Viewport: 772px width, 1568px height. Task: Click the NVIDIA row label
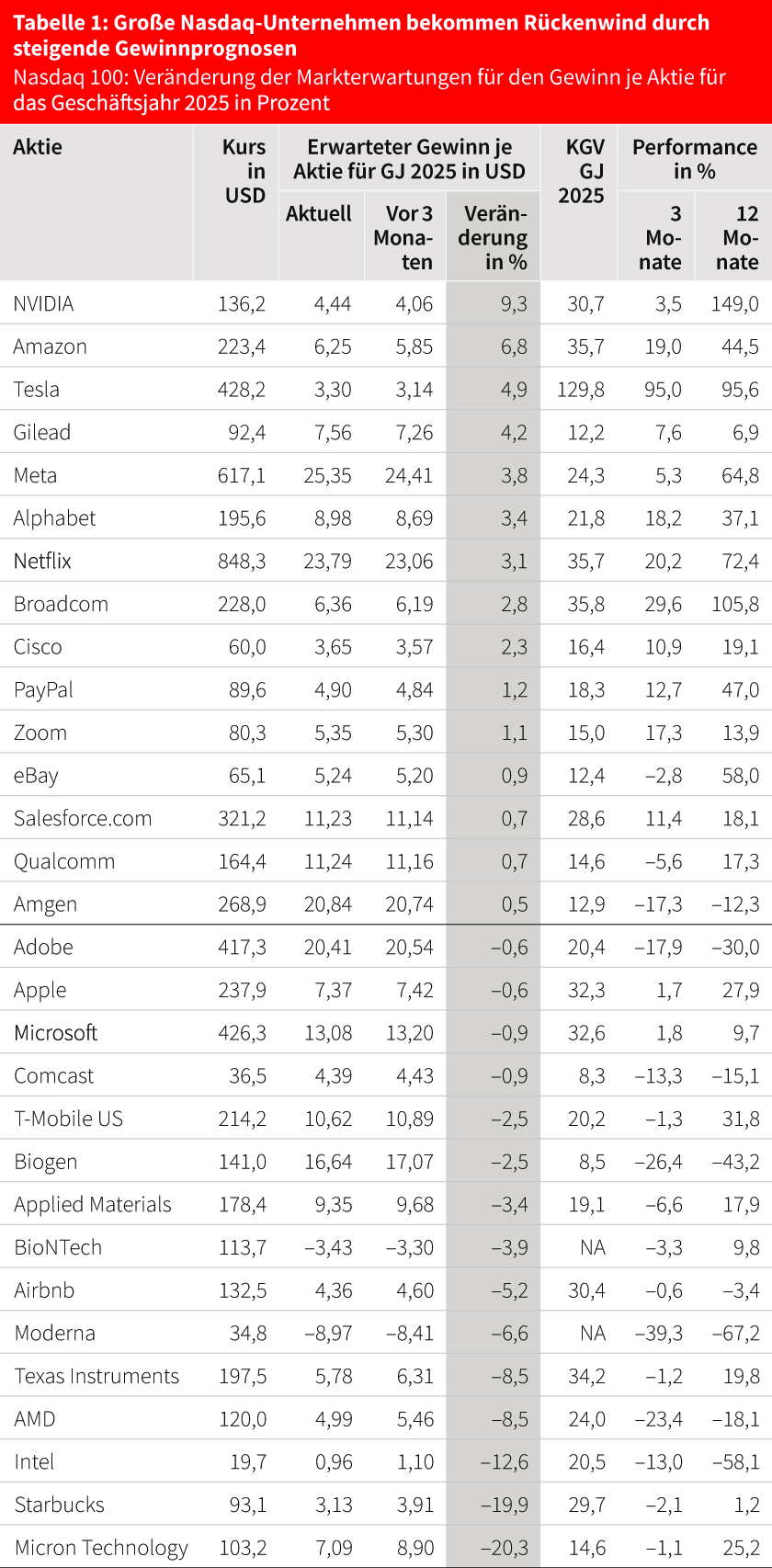click(x=43, y=304)
